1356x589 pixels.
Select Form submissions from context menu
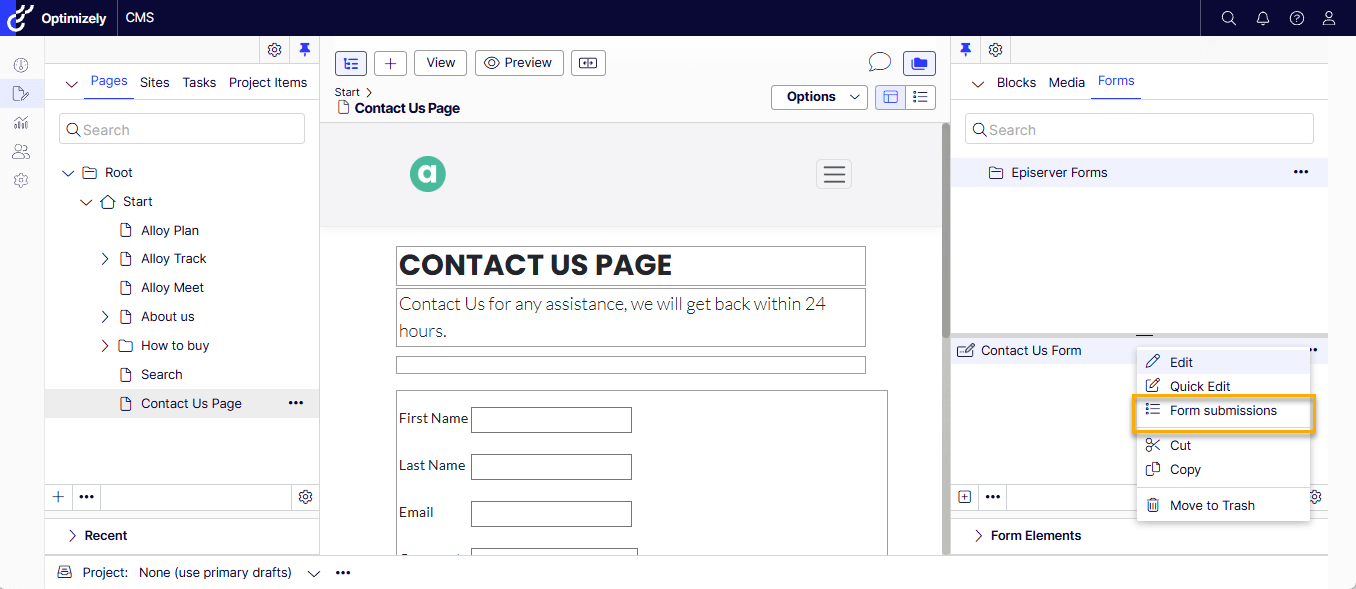click(1223, 411)
